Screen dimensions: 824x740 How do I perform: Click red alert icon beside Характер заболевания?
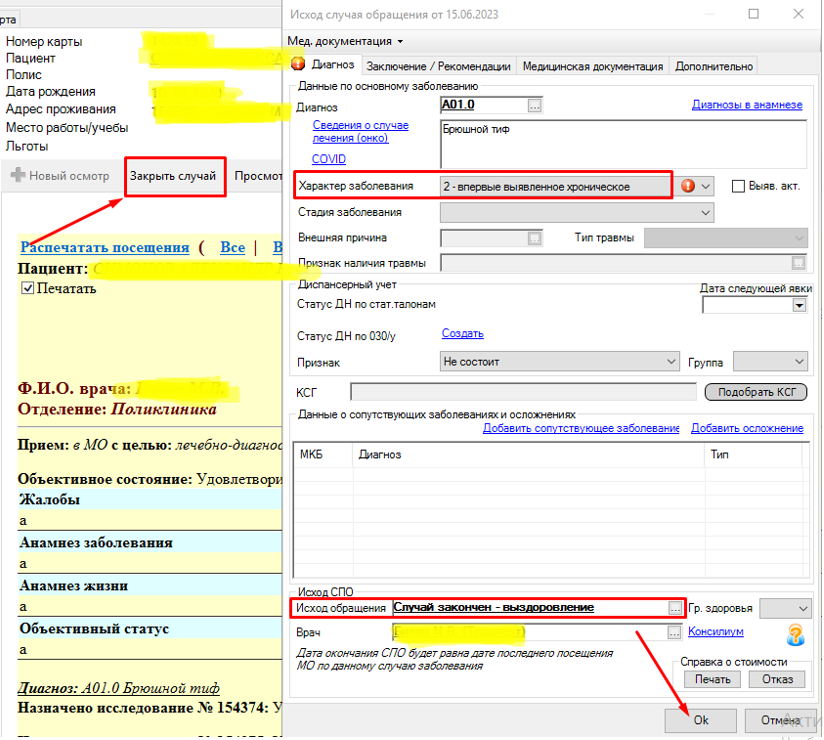[x=687, y=186]
